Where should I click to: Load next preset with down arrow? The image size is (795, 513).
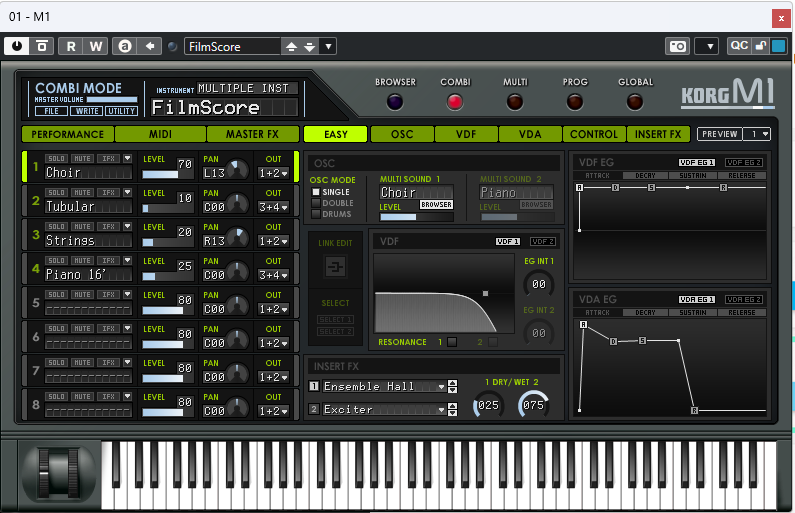tap(309, 47)
